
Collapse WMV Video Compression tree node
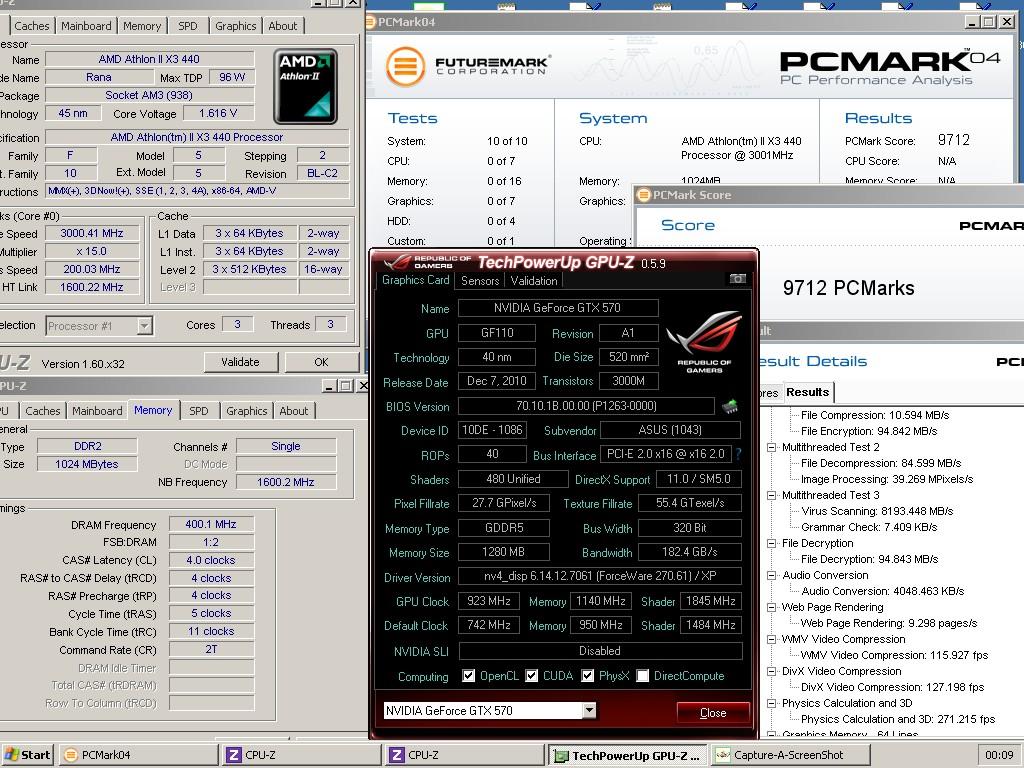771,639
